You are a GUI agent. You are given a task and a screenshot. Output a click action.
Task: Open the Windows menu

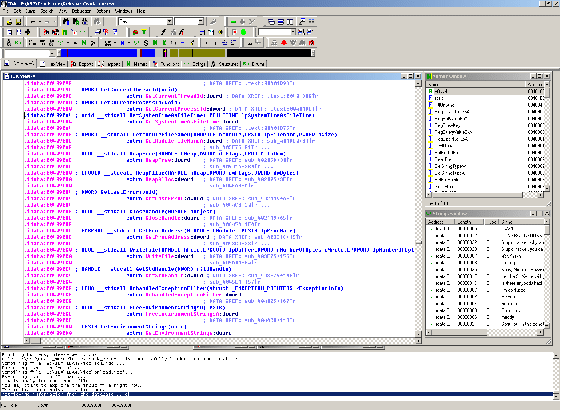[123, 11]
